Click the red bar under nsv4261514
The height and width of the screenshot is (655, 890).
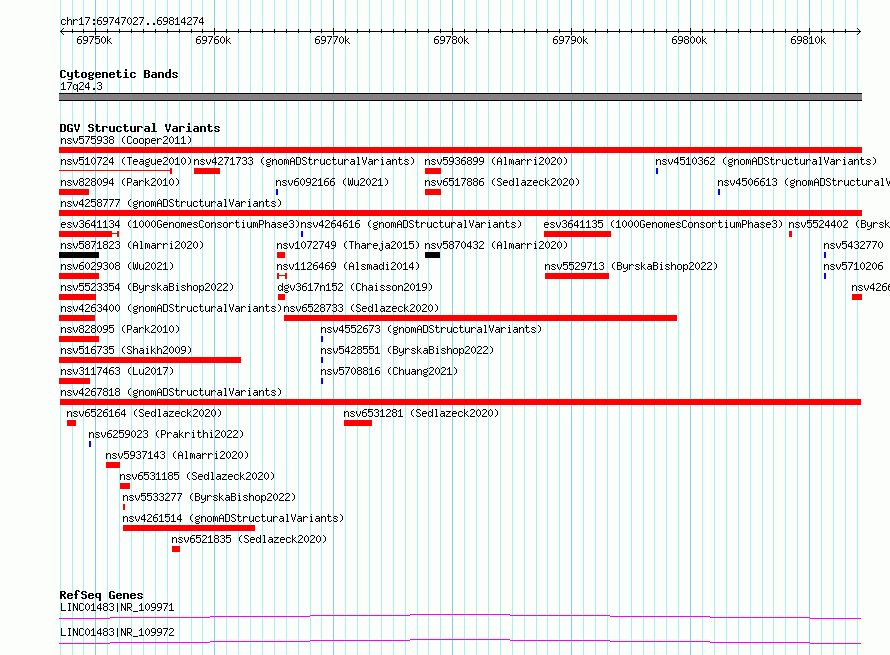[189, 528]
